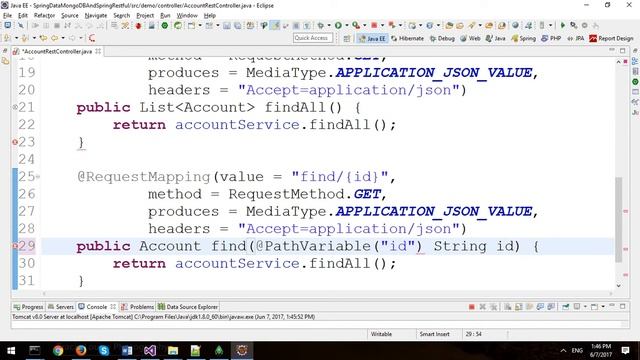Click the Run Last Tool green-red icon
This screenshot has height=360, width=640.
point(356,25)
